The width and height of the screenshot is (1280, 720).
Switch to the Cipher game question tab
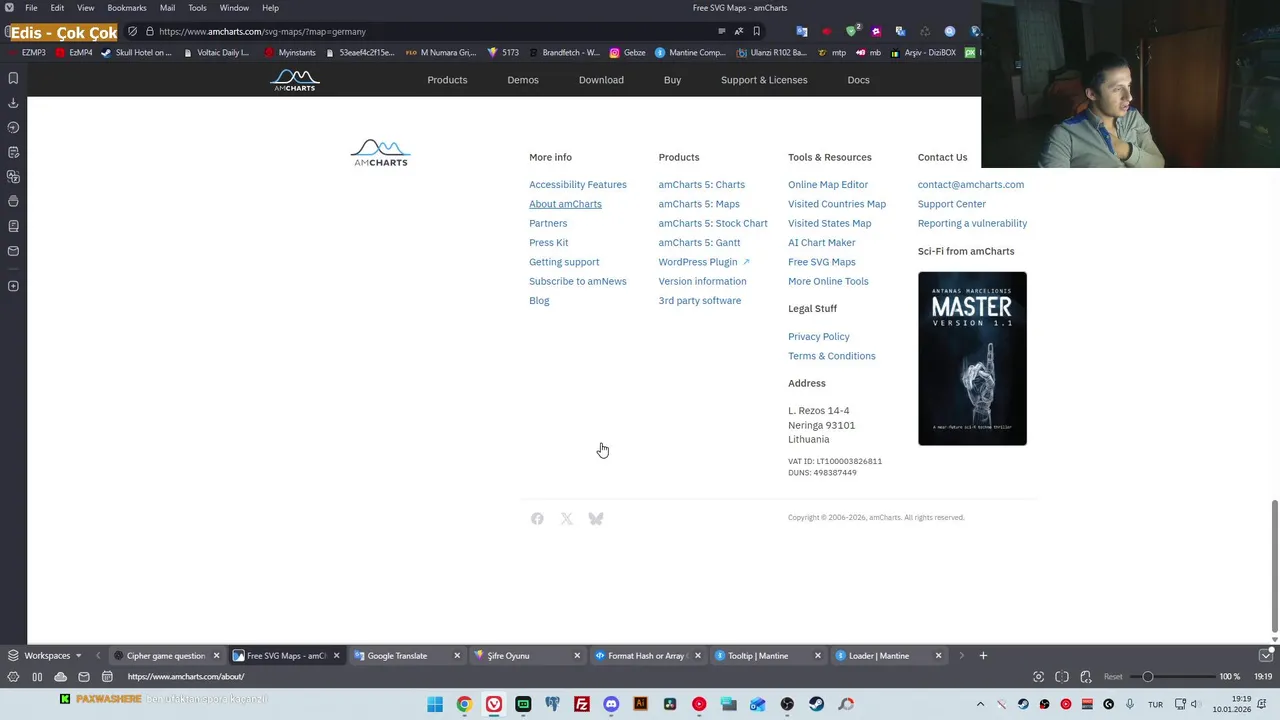[x=165, y=656]
